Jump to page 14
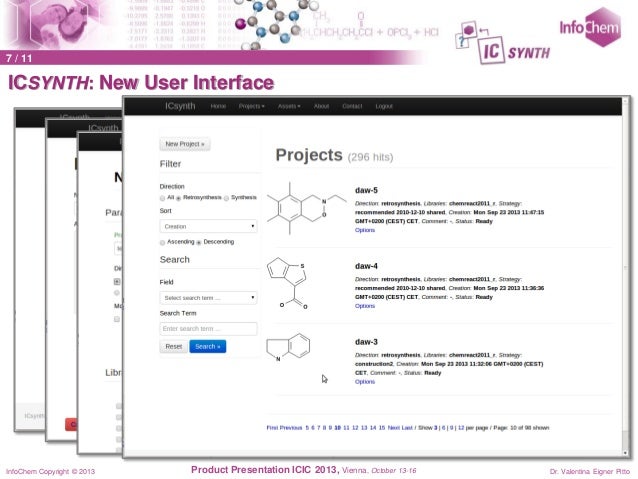Viewport: 638px width, 479px height. [x=373, y=428]
